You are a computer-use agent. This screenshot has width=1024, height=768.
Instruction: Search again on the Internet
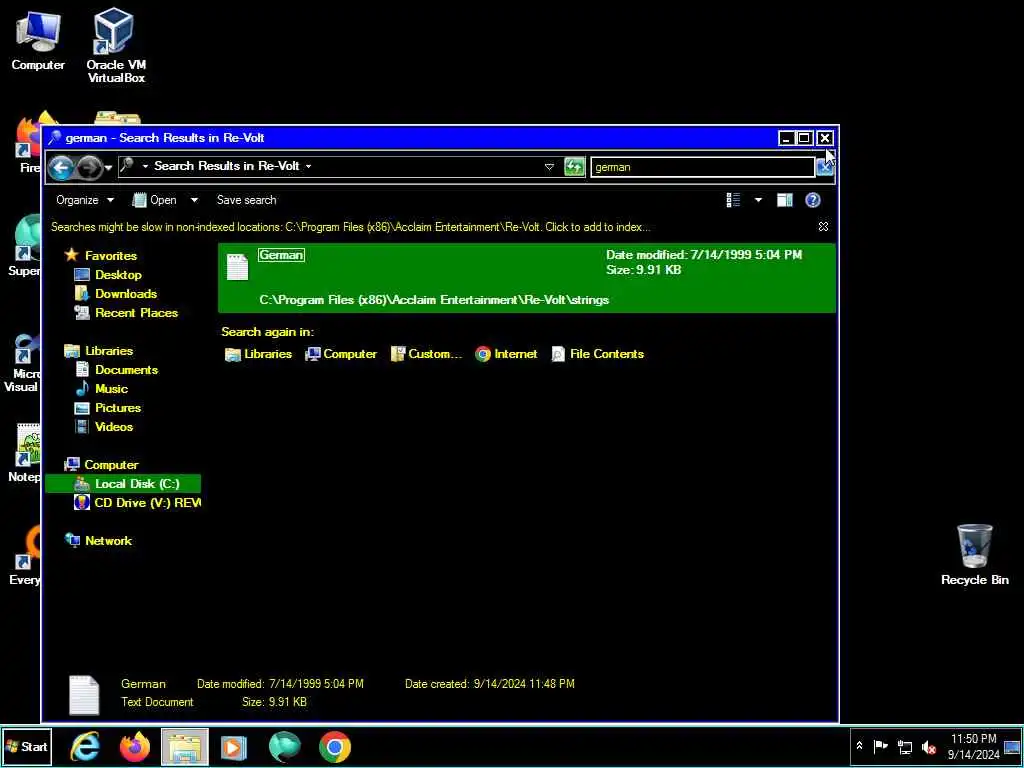(x=506, y=354)
